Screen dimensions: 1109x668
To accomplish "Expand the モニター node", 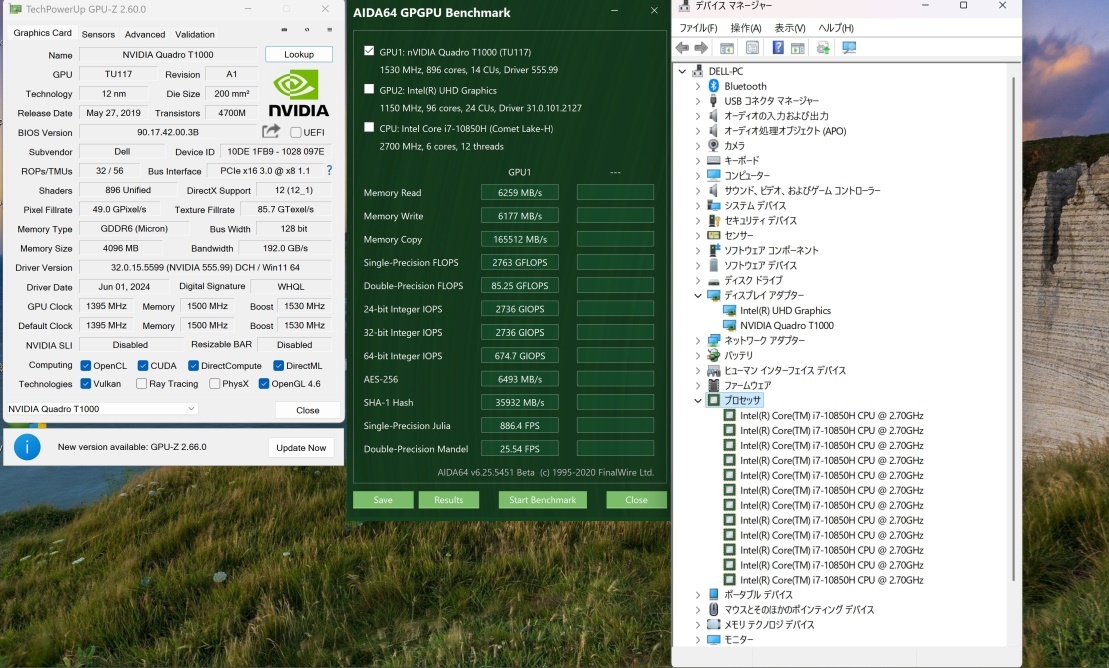I will click(697, 639).
